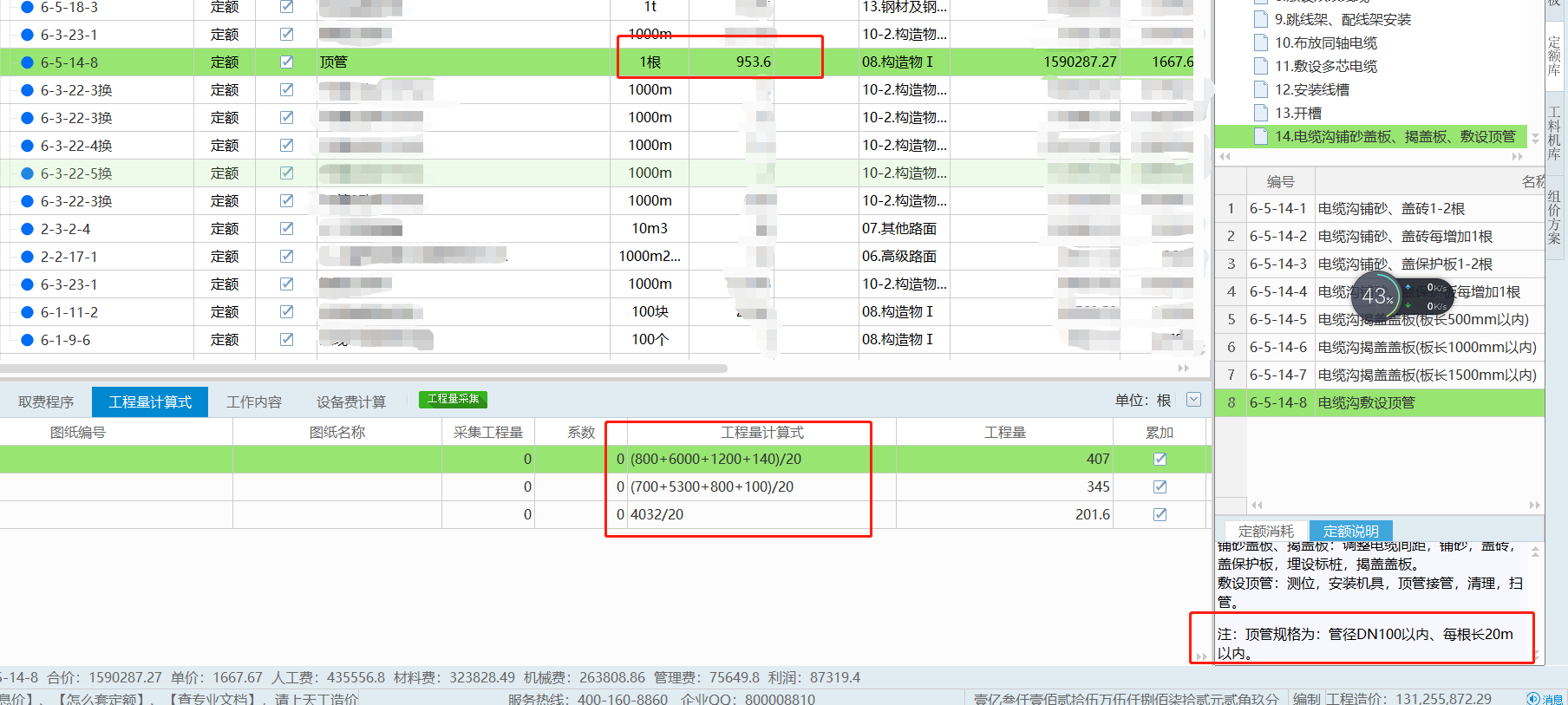
Task: Open the 工作内容 tab
Action: (254, 401)
